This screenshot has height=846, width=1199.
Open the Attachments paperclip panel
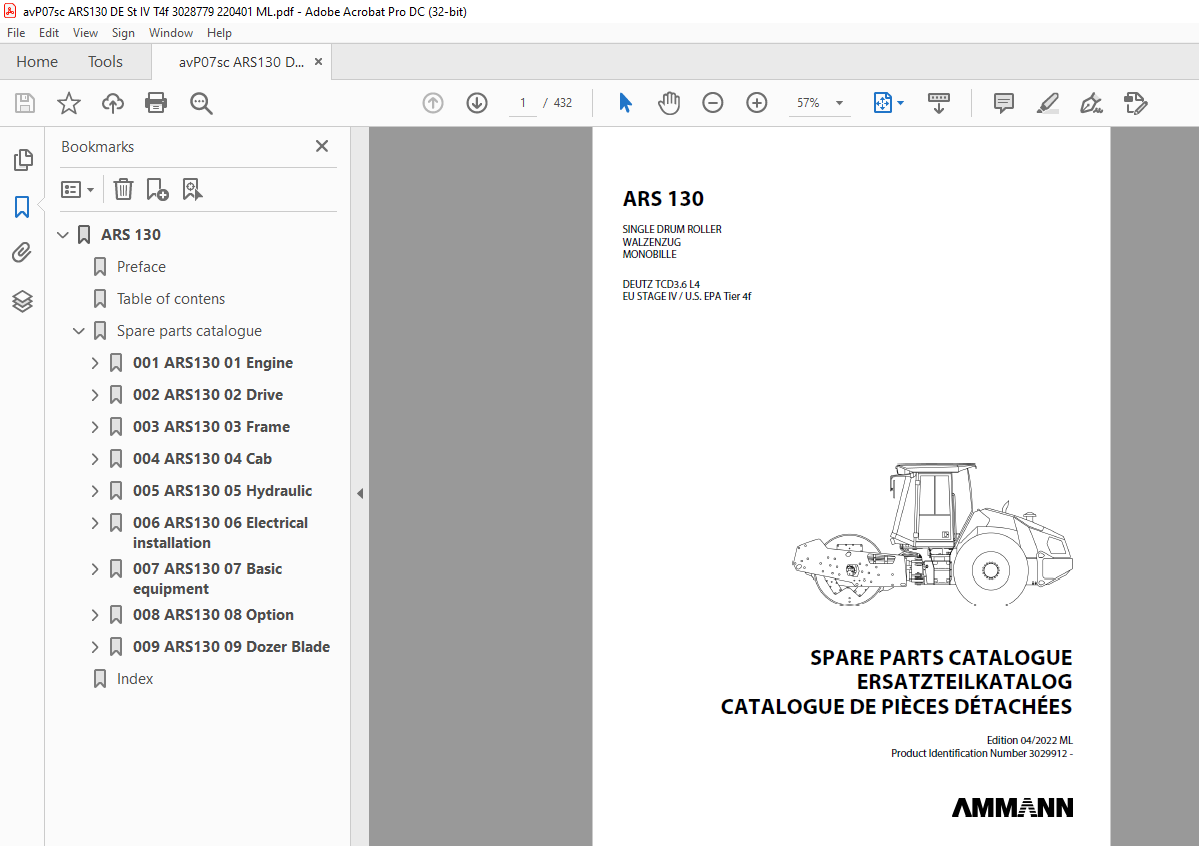(22, 253)
